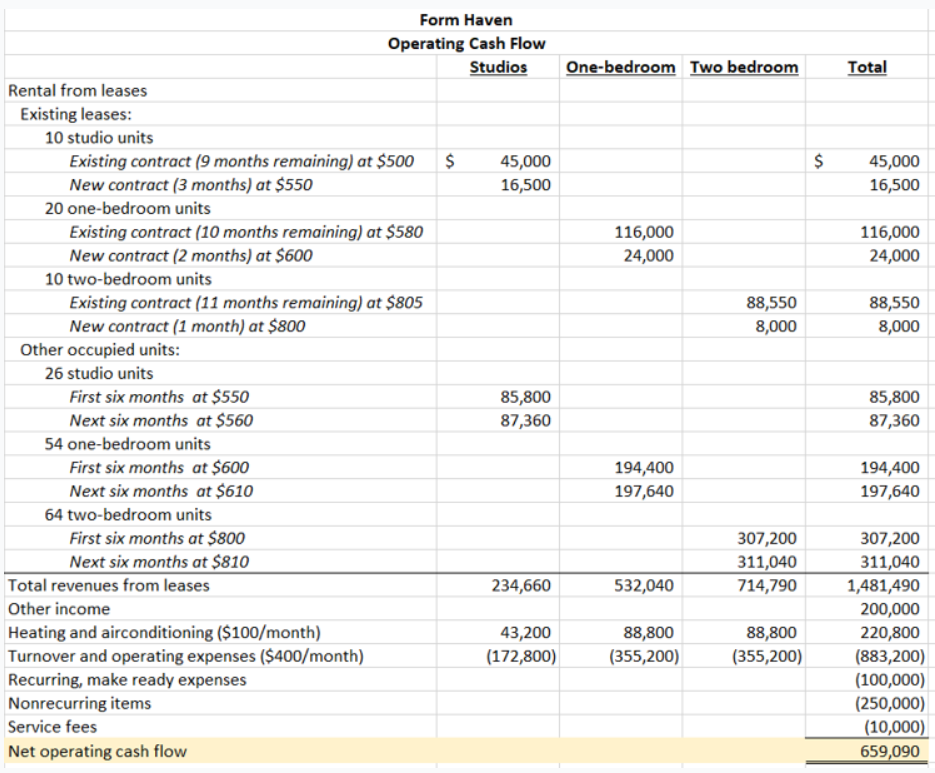The height and width of the screenshot is (773, 935).
Task: Click the 307,200 value in the Two bedroom column
Action: (x=767, y=538)
